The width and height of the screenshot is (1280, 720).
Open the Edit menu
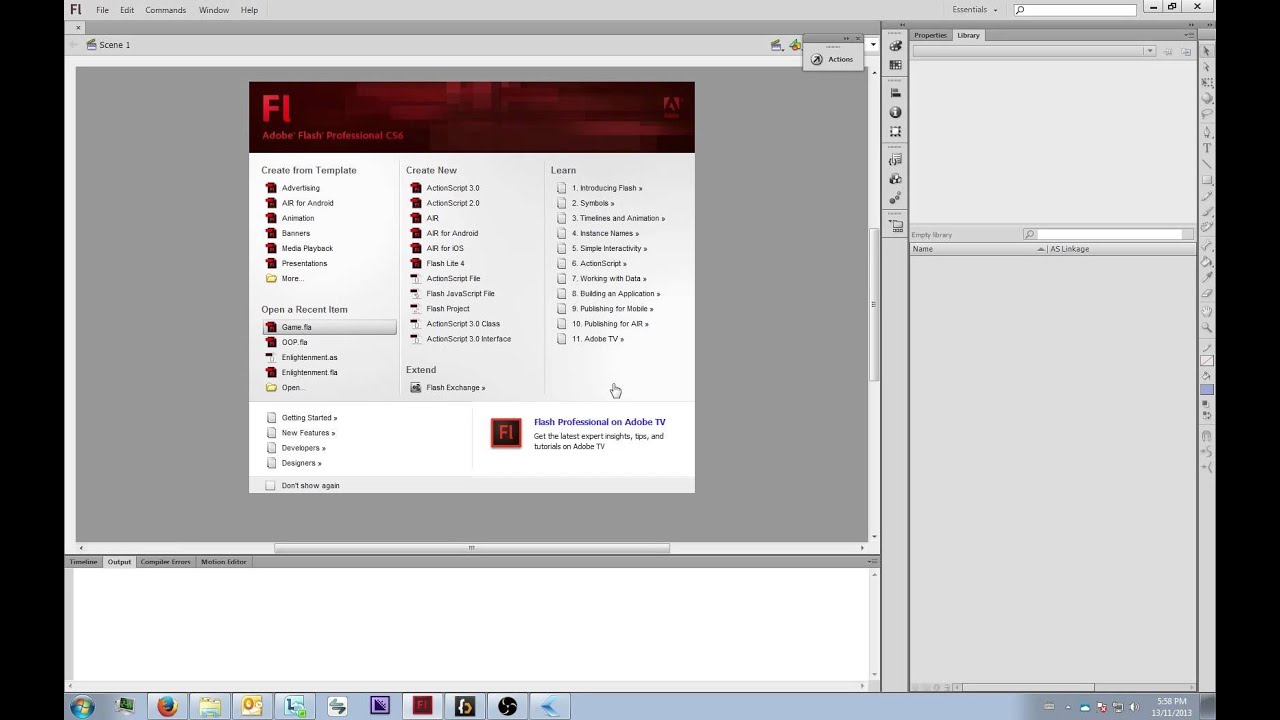point(127,10)
